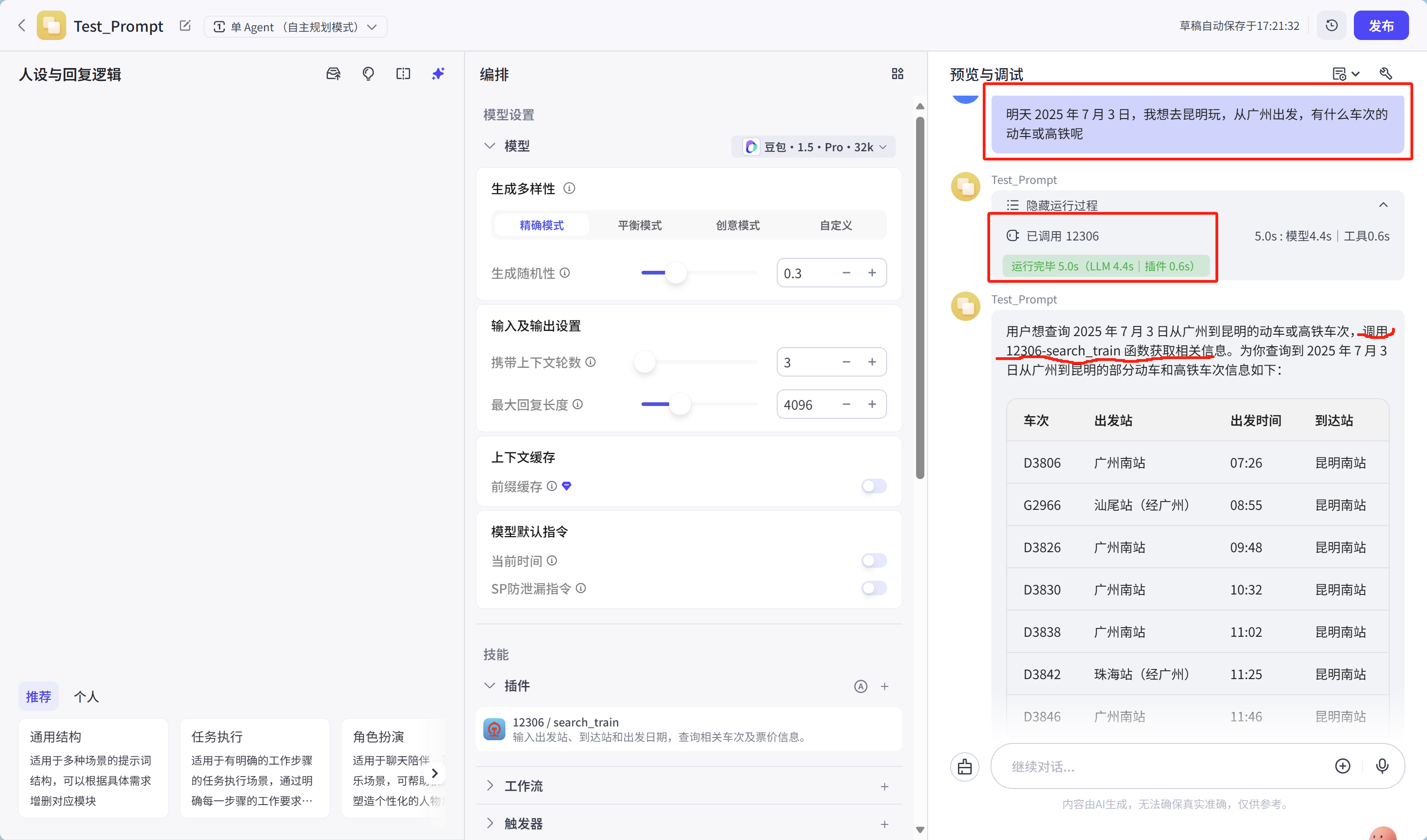Click the attach plus circle in chat
The width and height of the screenshot is (1427, 840).
click(x=1343, y=766)
